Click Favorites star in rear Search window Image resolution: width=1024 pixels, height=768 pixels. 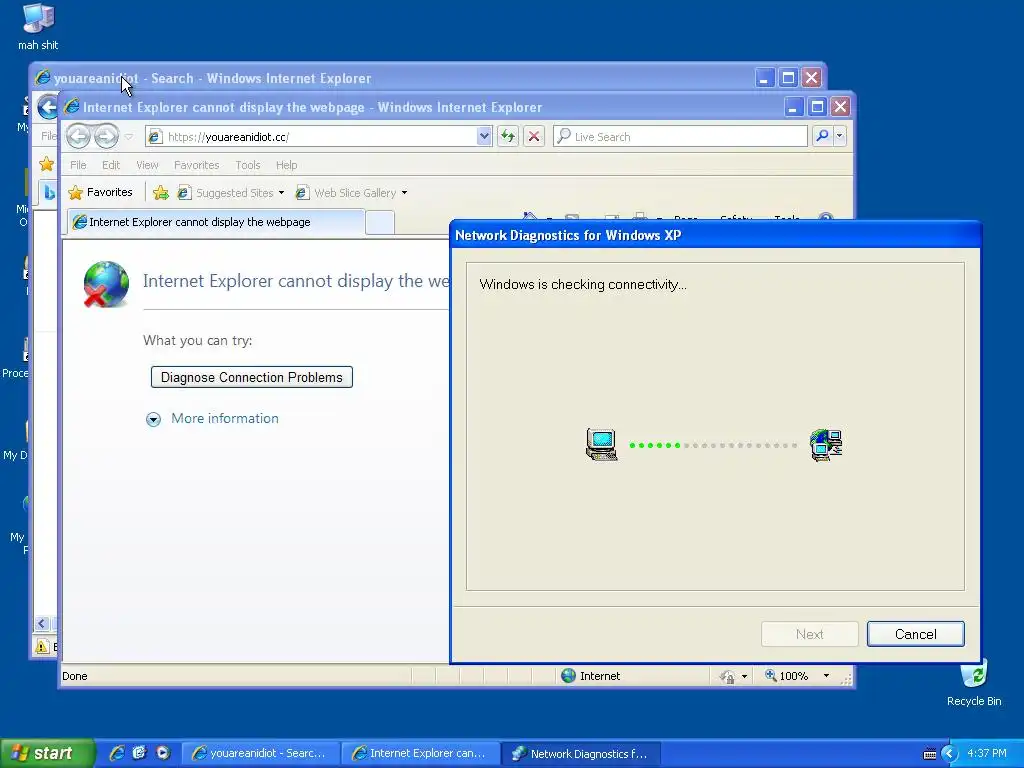pyautogui.click(x=46, y=164)
